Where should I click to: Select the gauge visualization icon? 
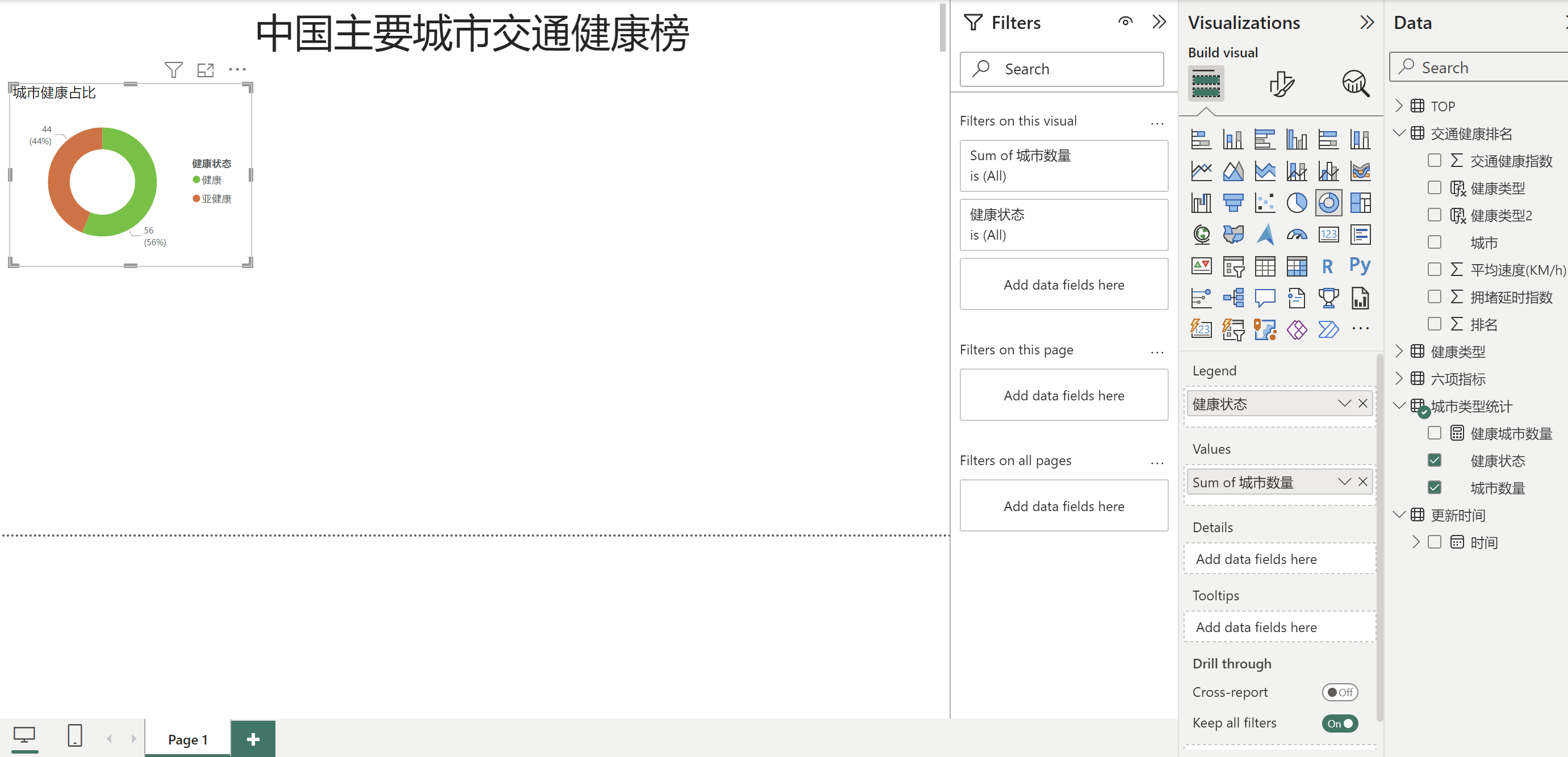pyautogui.click(x=1296, y=235)
